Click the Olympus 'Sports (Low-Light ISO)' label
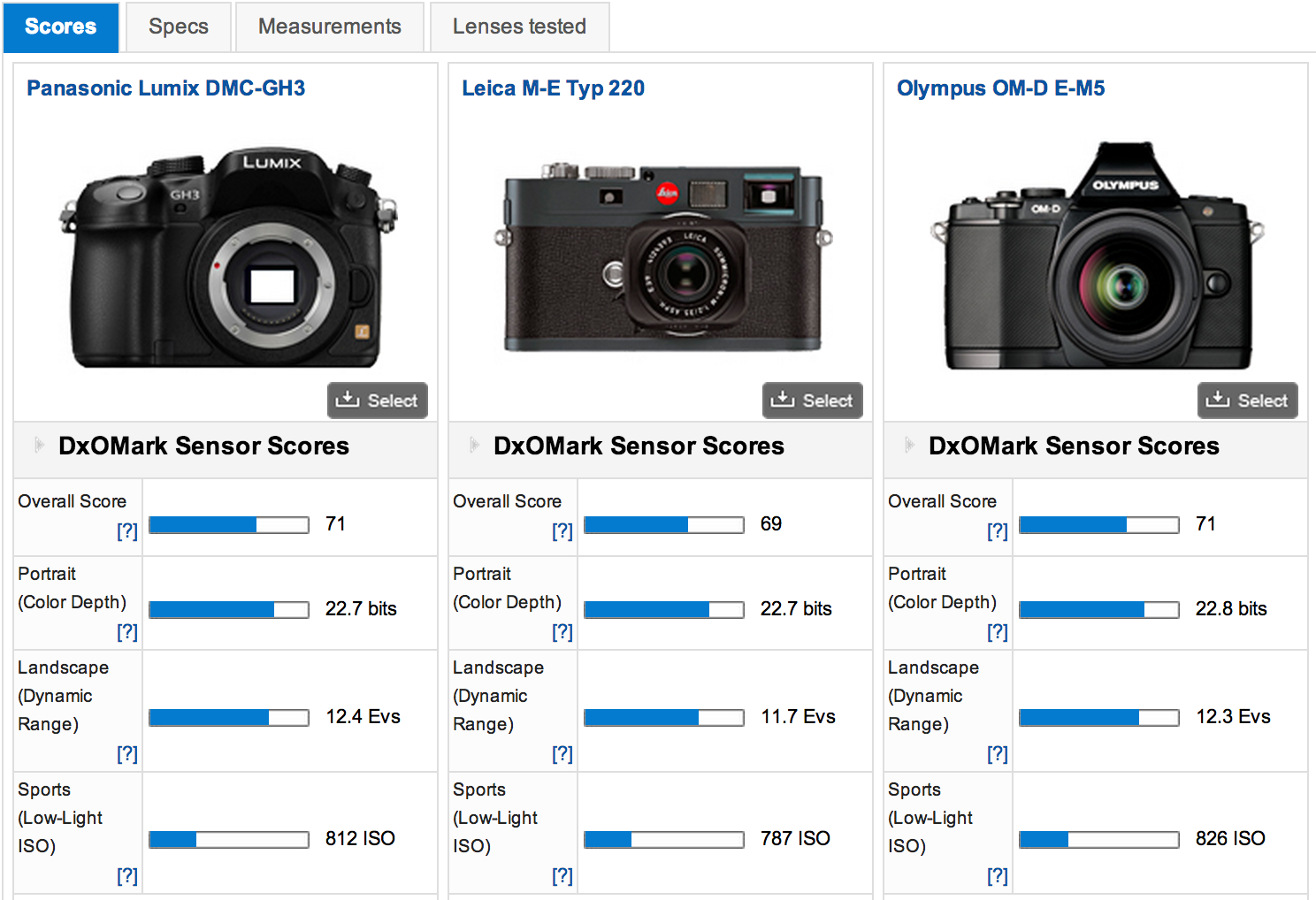The height and width of the screenshot is (900, 1316). pyautogui.click(x=930, y=818)
